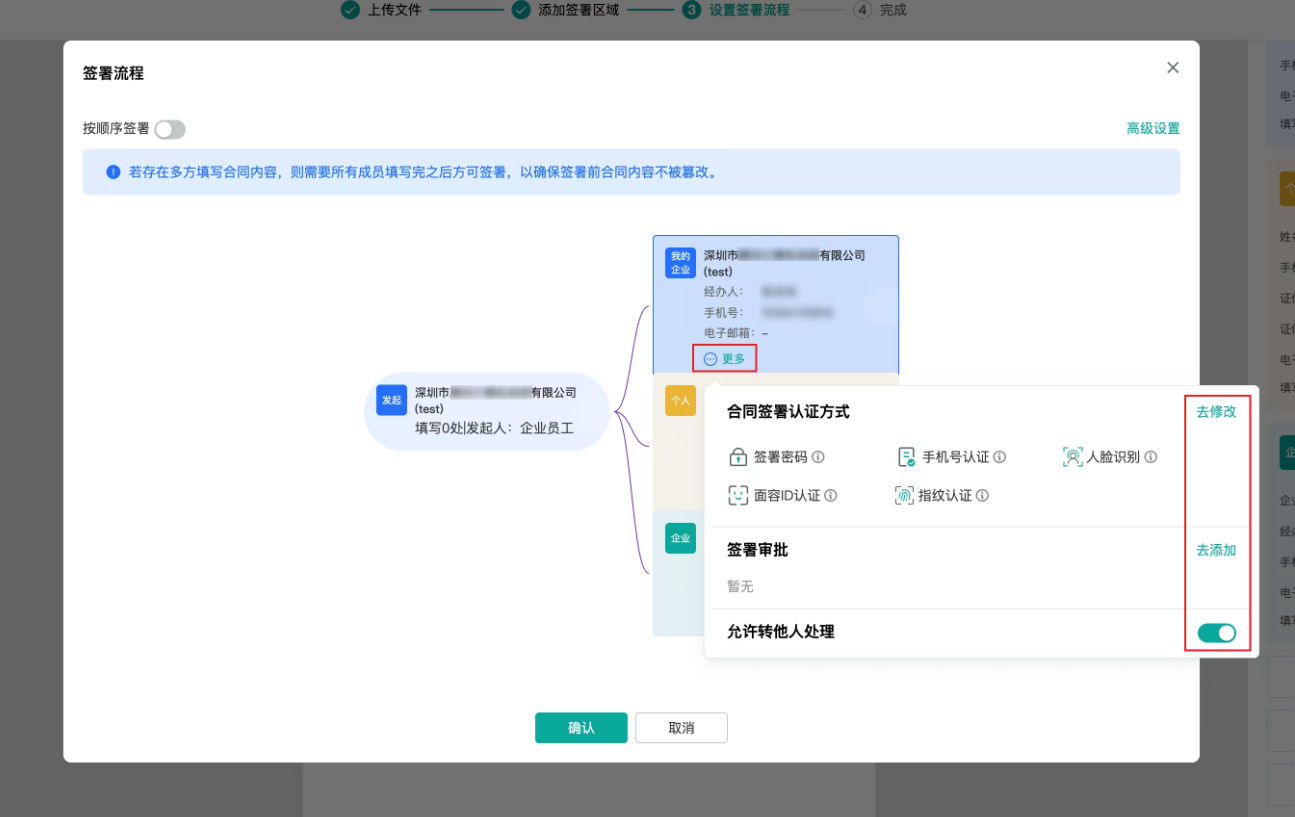Image resolution: width=1295 pixels, height=817 pixels.
Task: Click 去添加 under 签署审批
Action: [1215, 550]
